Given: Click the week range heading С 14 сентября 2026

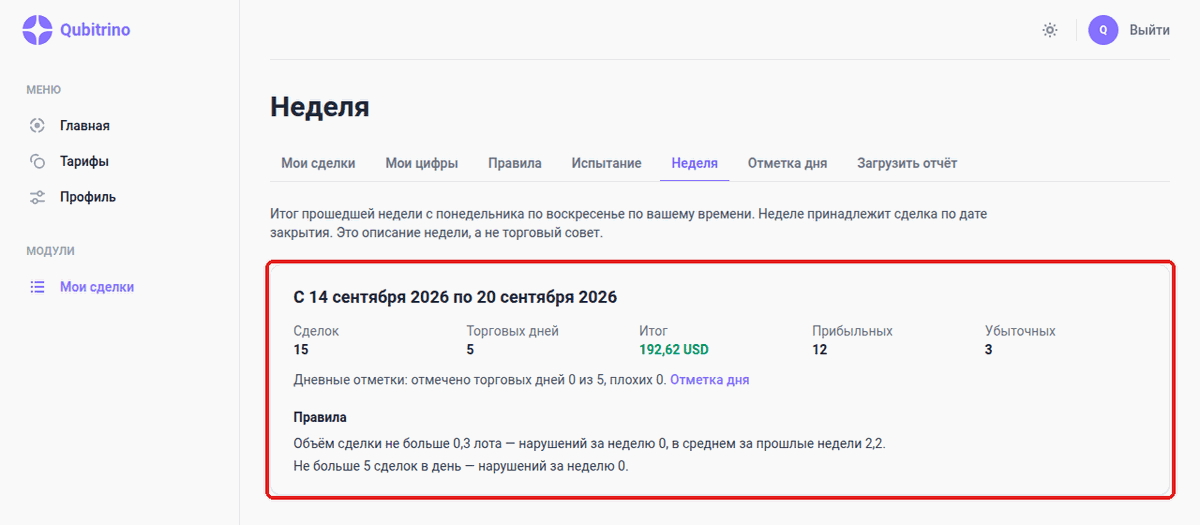Looking at the screenshot, I should pyautogui.click(x=455, y=297).
